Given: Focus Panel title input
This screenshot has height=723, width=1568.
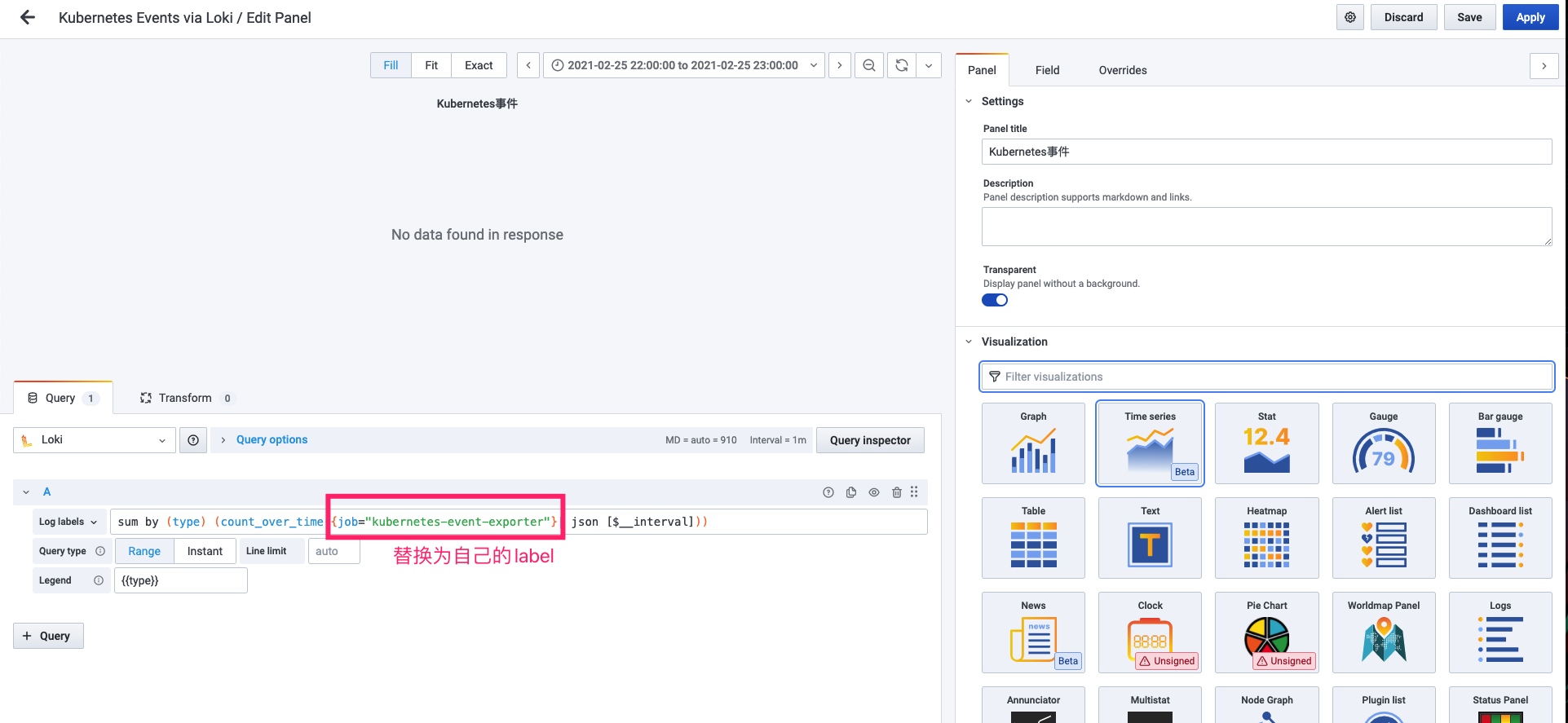Looking at the screenshot, I should [x=1266, y=152].
